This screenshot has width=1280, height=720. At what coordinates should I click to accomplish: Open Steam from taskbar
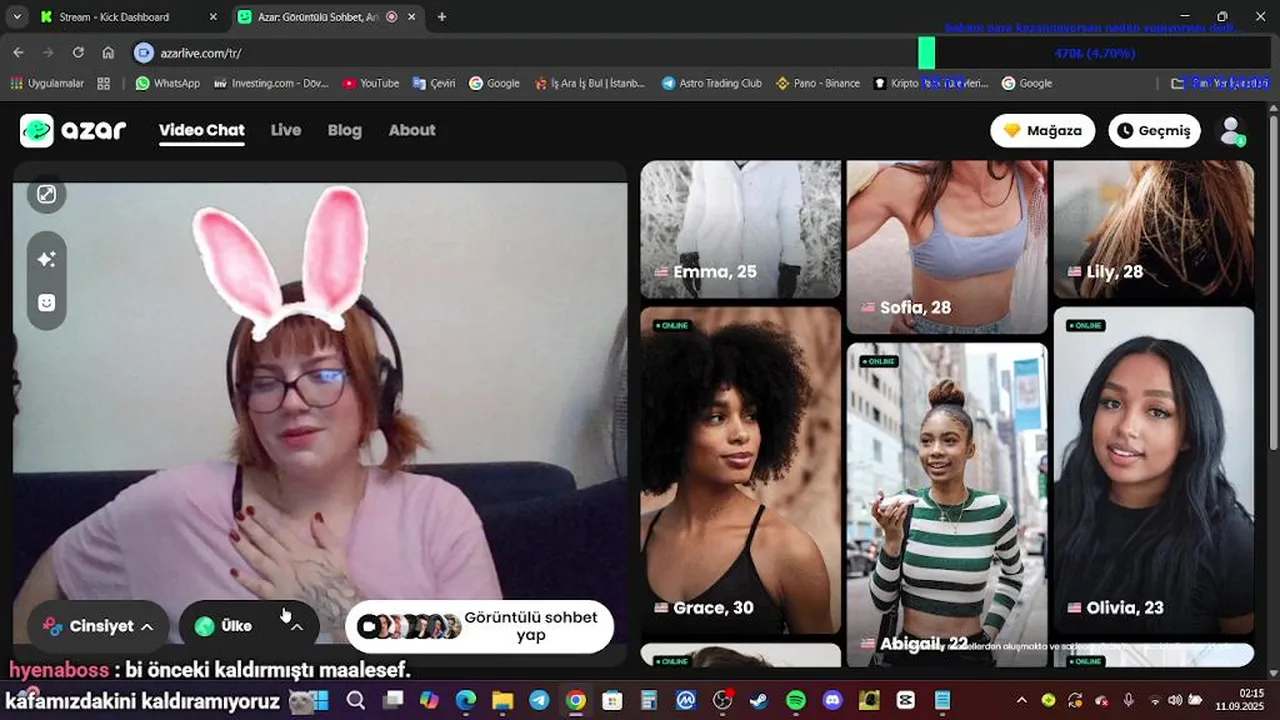point(759,700)
